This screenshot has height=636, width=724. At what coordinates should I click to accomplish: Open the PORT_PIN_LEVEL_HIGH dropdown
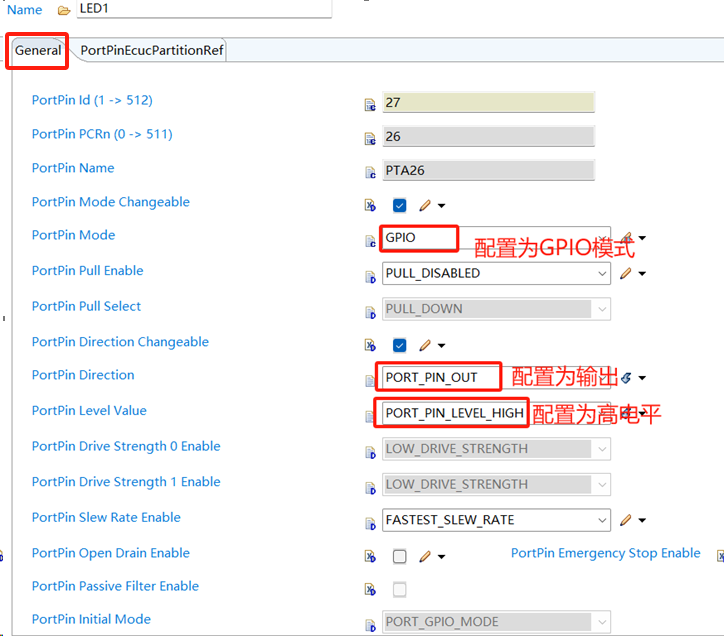point(496,413)
